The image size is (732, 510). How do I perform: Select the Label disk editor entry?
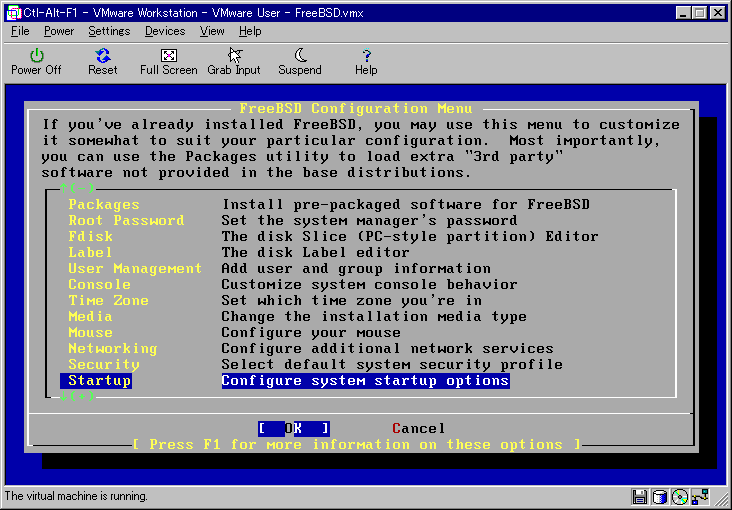[x=90, y=253]
